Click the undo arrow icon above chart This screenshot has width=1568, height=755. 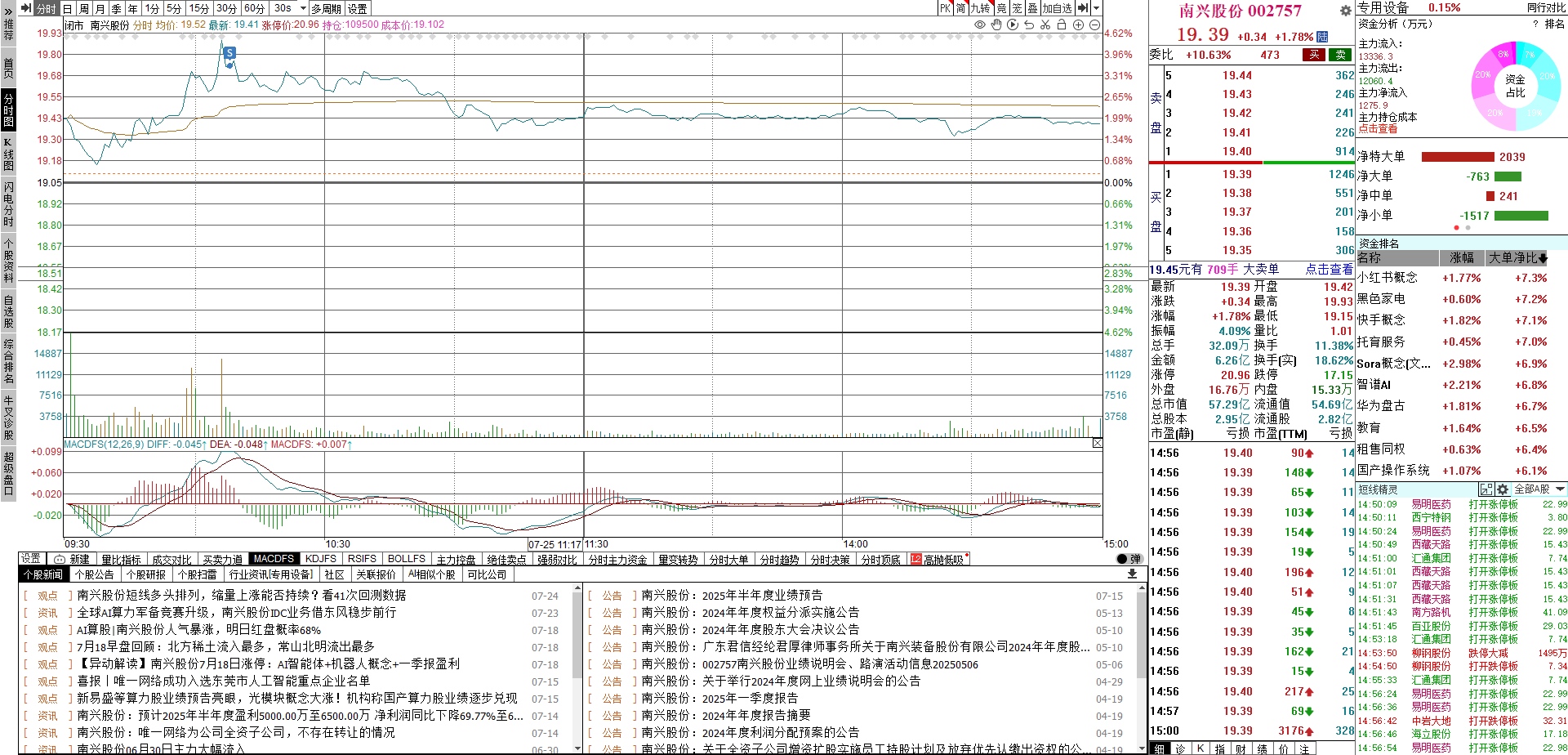(1029, 25)
